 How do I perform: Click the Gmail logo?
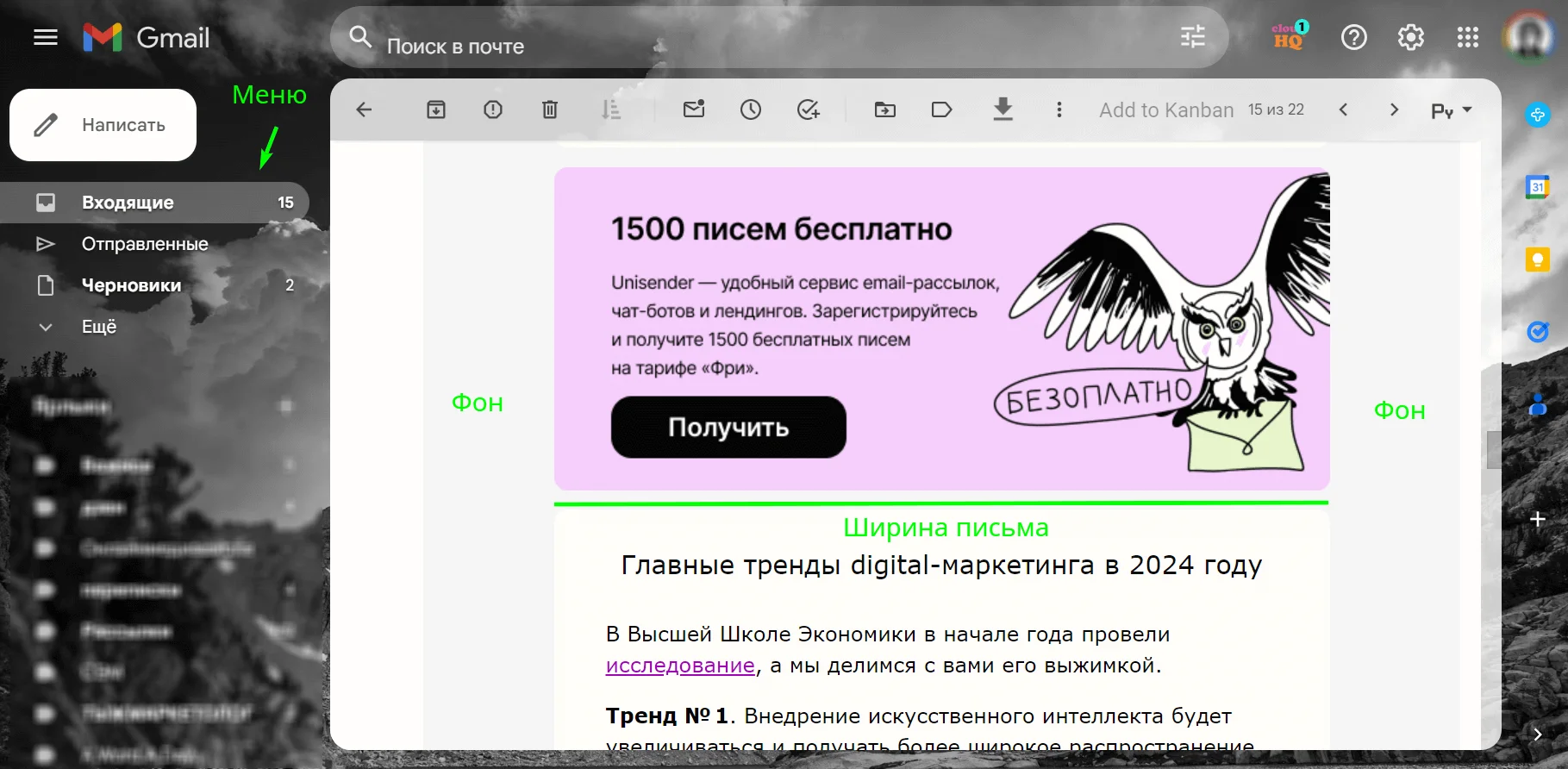click(x=146, y=37)
